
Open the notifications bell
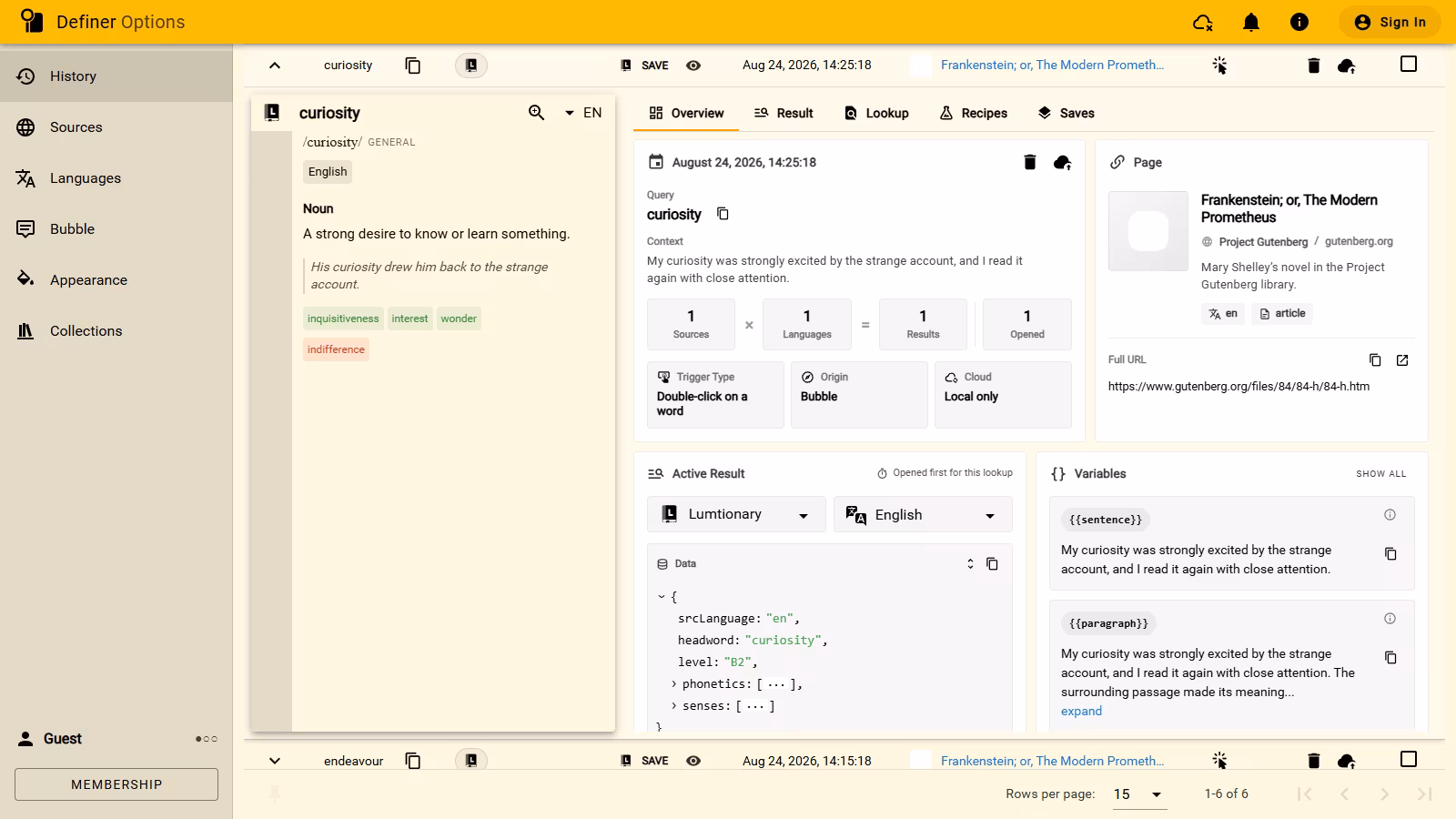click(x=1251, y=22)
